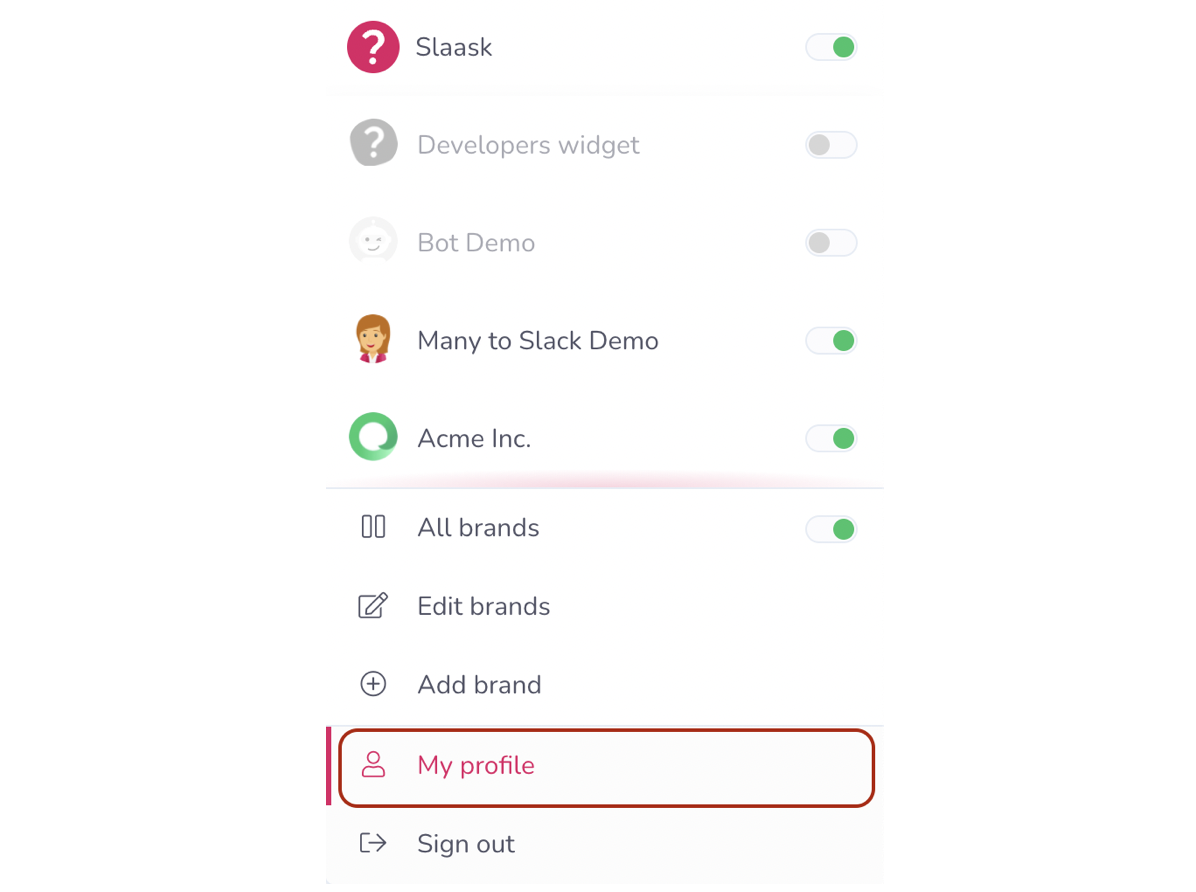The width and height of the screenshot is (1196, 892).
Task: Enable the Developers widget toggle
Action: [832, 145]
